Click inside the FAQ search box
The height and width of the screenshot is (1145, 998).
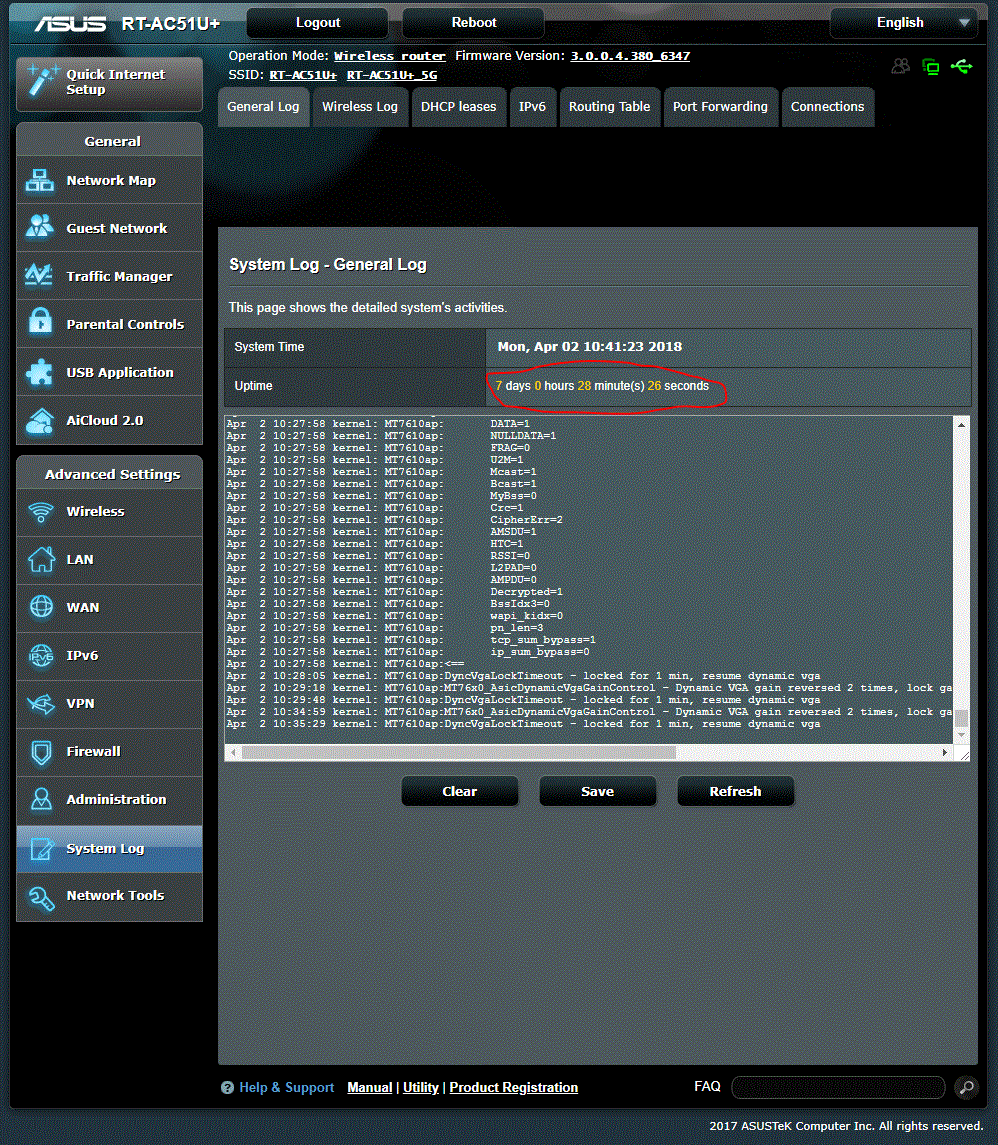[x=838, y=1088]
